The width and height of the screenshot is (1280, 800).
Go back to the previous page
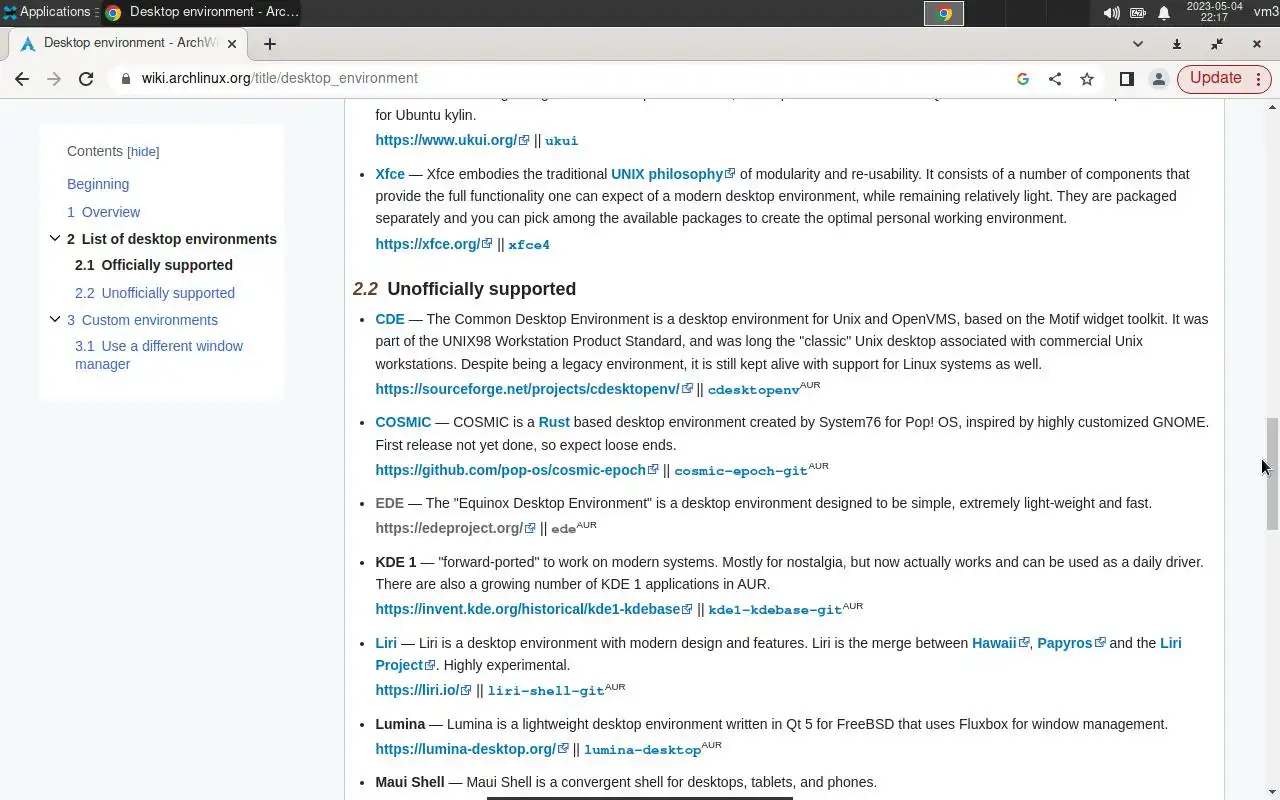click(x=22, y=79)
